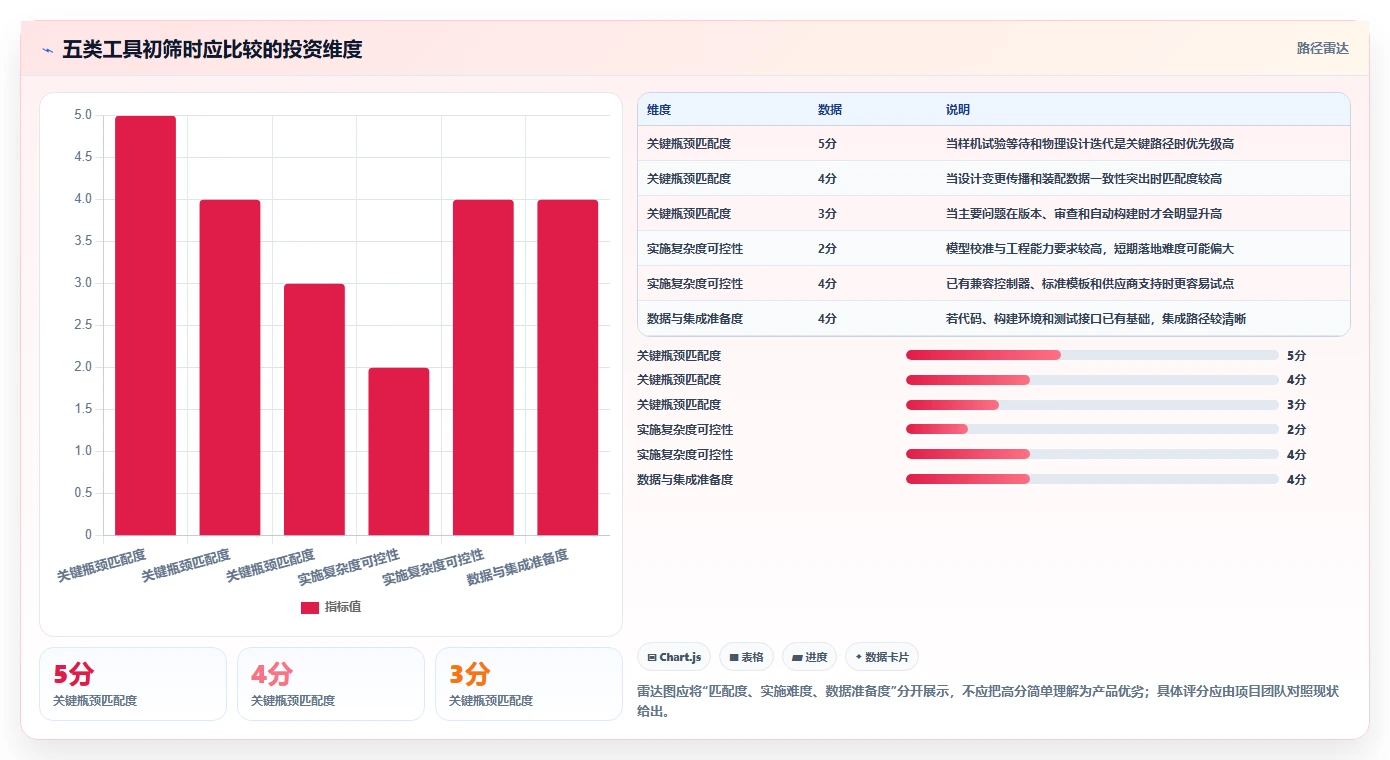Click the 进度 chip
The image size is (1390, 760).
[x=809, y=657]
